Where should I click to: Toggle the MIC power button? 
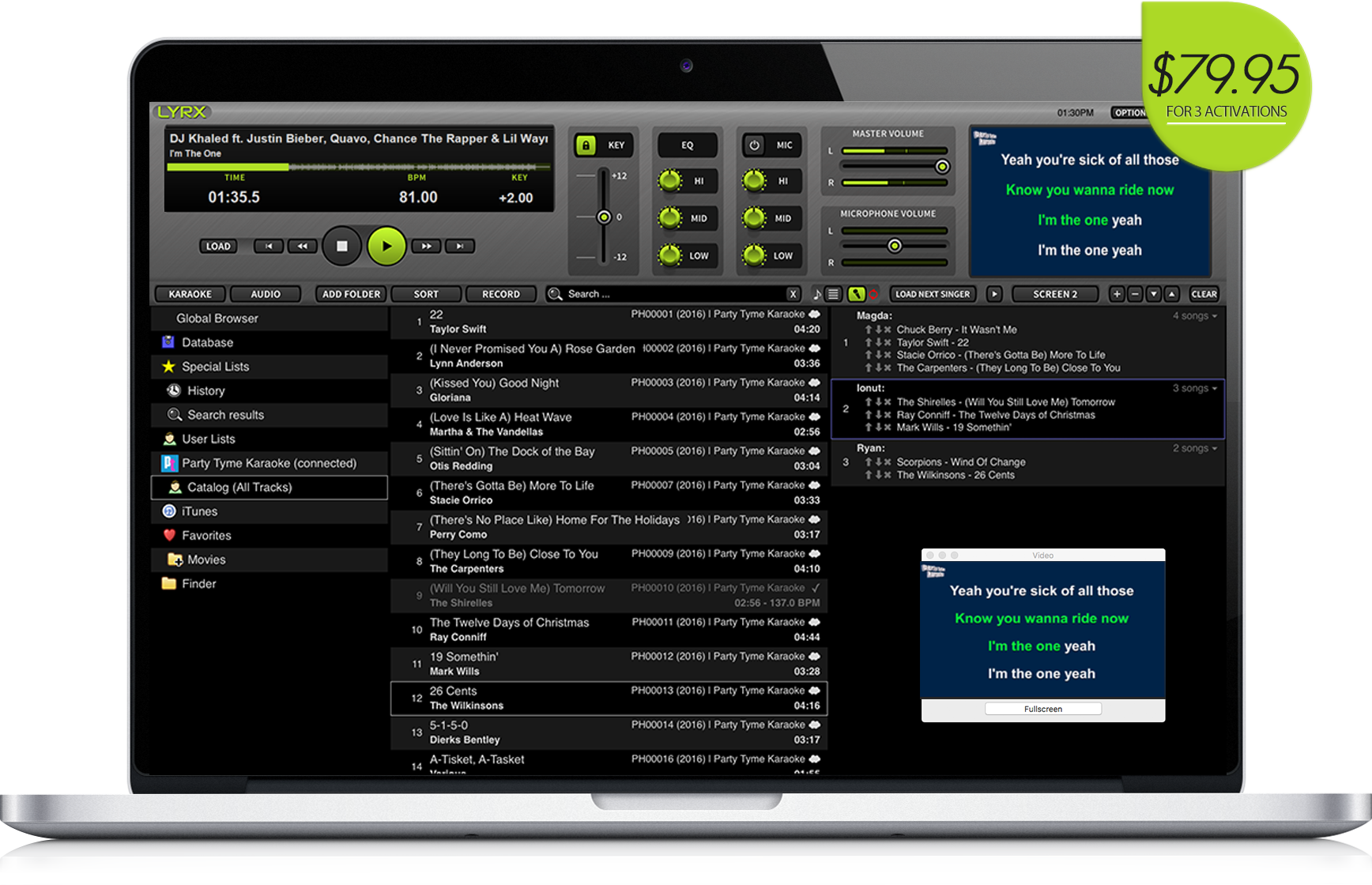pyautogui.click(x=754, y=145)
